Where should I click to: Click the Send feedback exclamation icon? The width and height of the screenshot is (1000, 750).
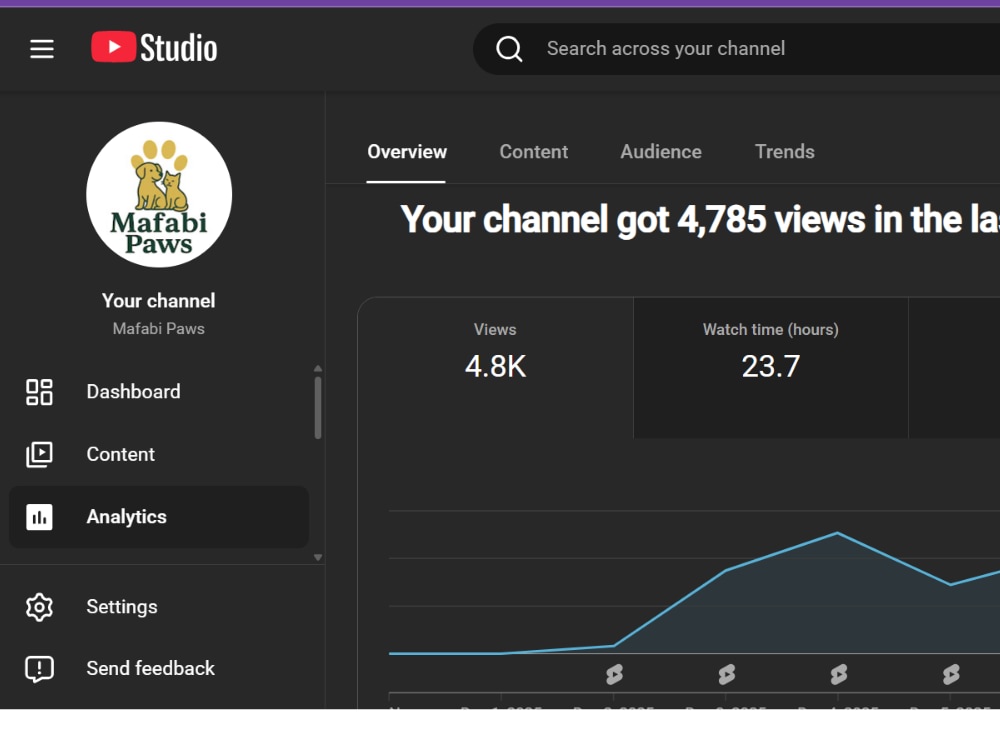[39, 669]
